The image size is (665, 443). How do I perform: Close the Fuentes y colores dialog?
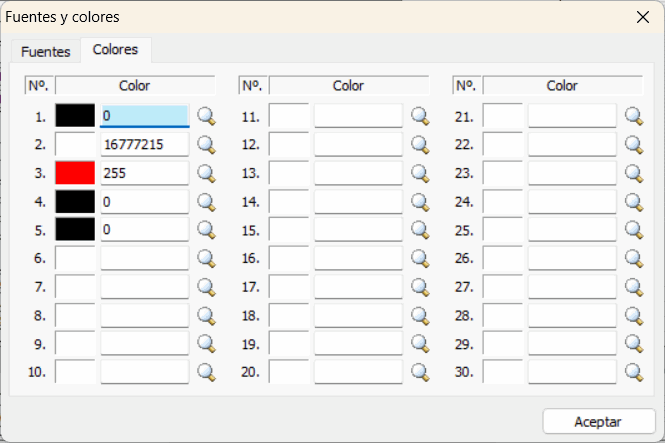(643, 17)
